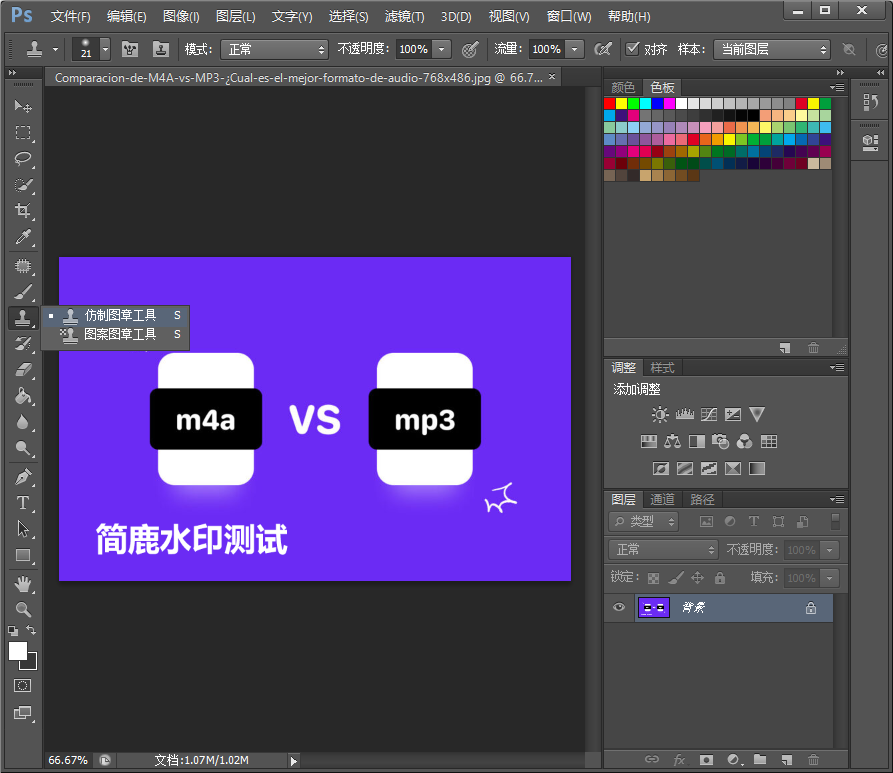Pick the Eyedropper tool
Viewport: 893px width, 773px height.
click(x=23, y=237)
